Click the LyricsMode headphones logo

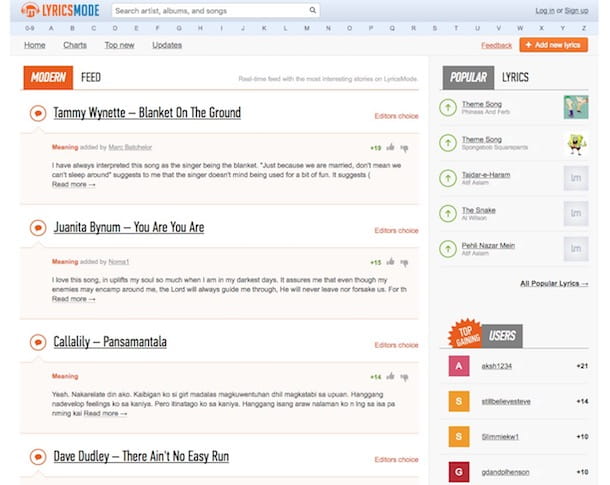click(30, 10)
